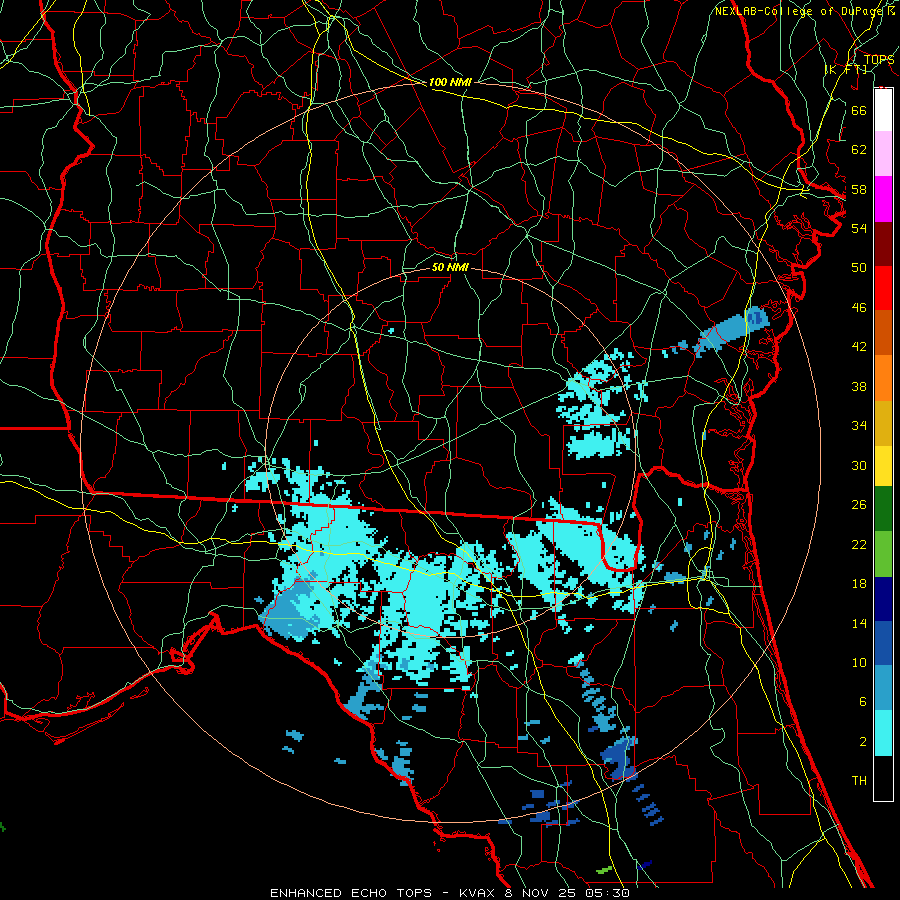The height and width of the screenshot is (900, 900).
Task: Pick the cyan legend swatch
Action: point(883,733)
